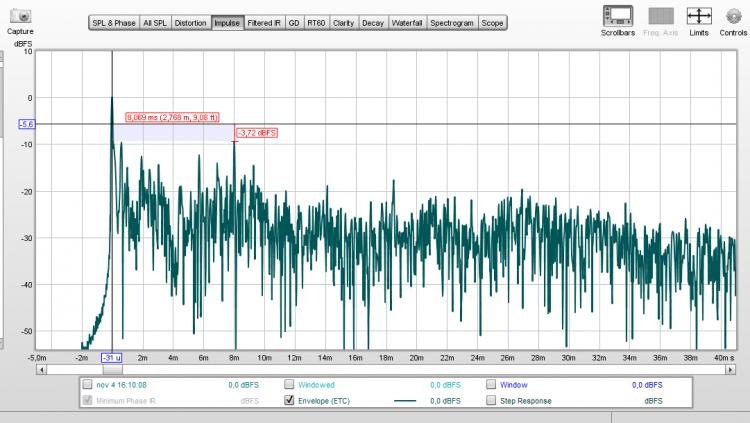The width and height of the screenshot is (750, 423).
Task: Switch to the Waterfall tab
Action: 407,23
